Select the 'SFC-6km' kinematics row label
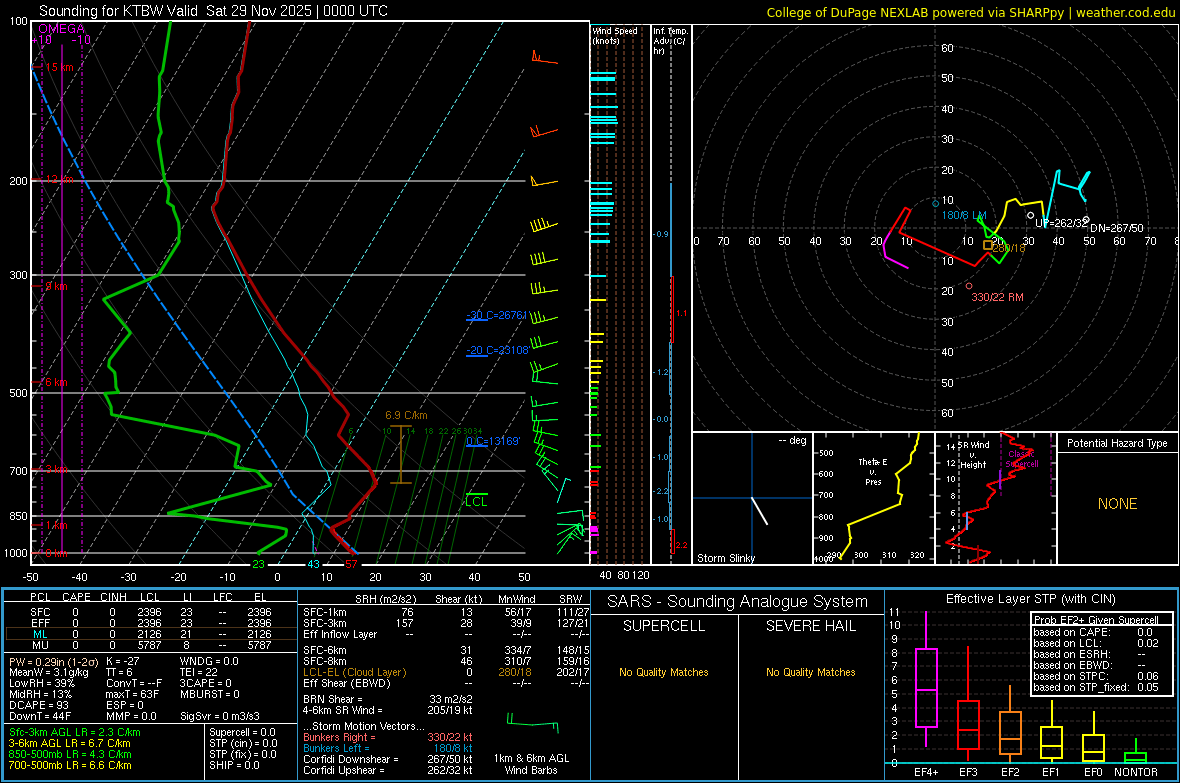 (x=325, y=650)
